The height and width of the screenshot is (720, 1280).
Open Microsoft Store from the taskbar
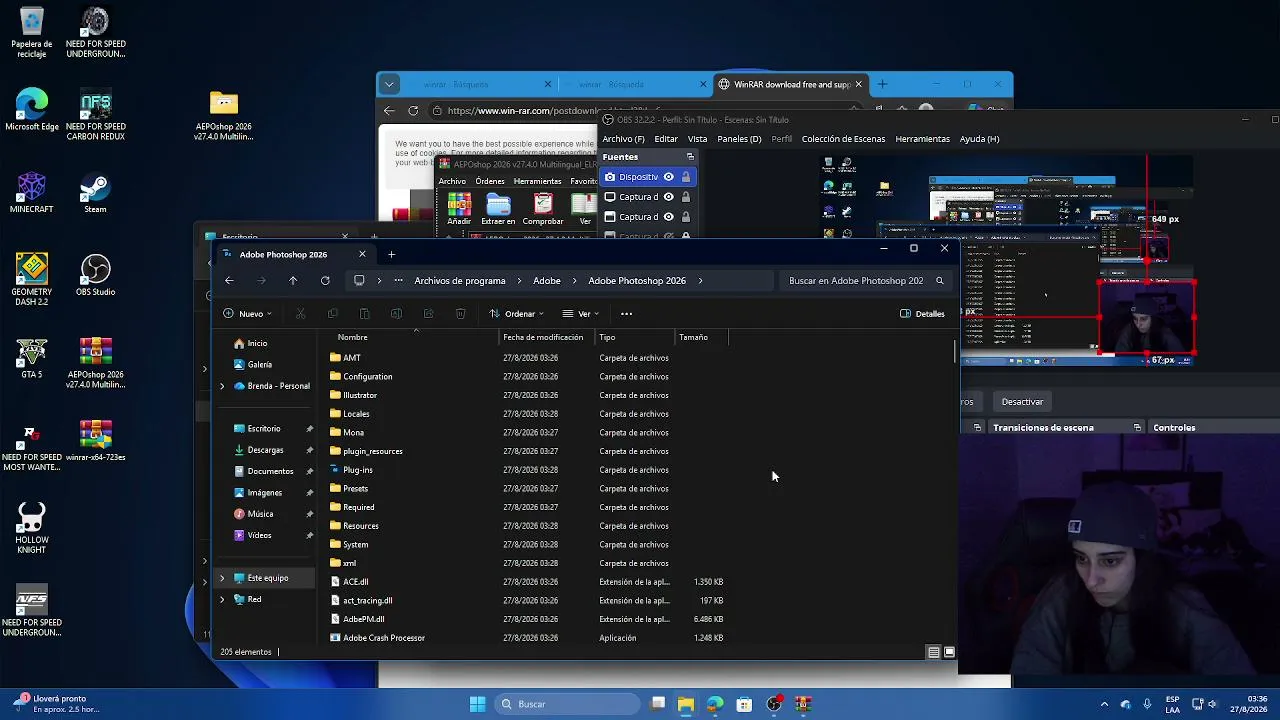pyautogui.click(x=744, y=704)
